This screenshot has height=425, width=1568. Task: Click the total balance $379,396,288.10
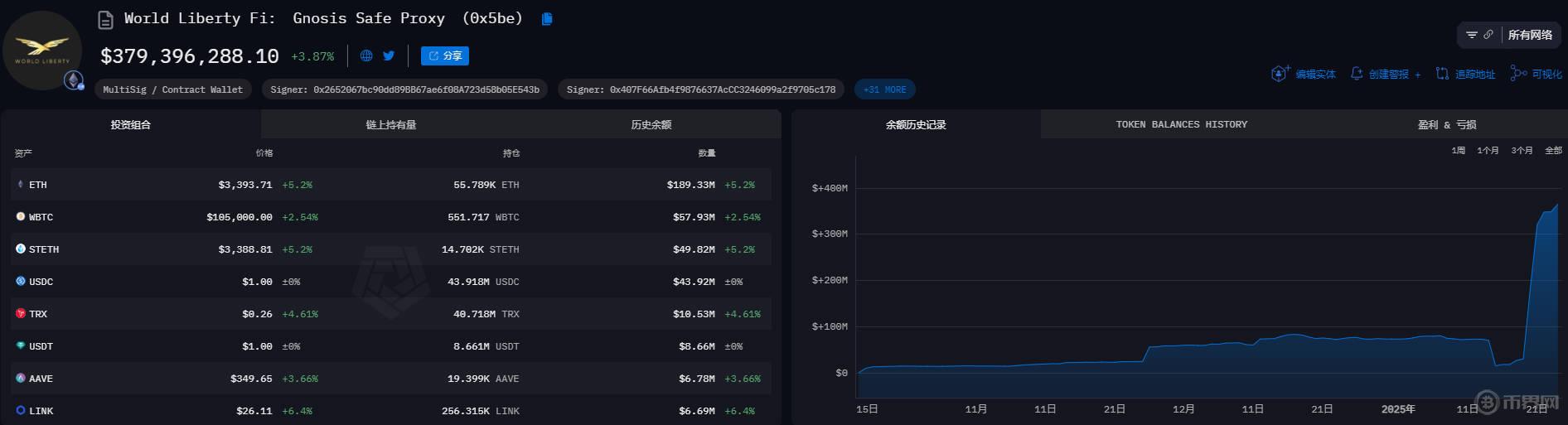click(190, 56)
